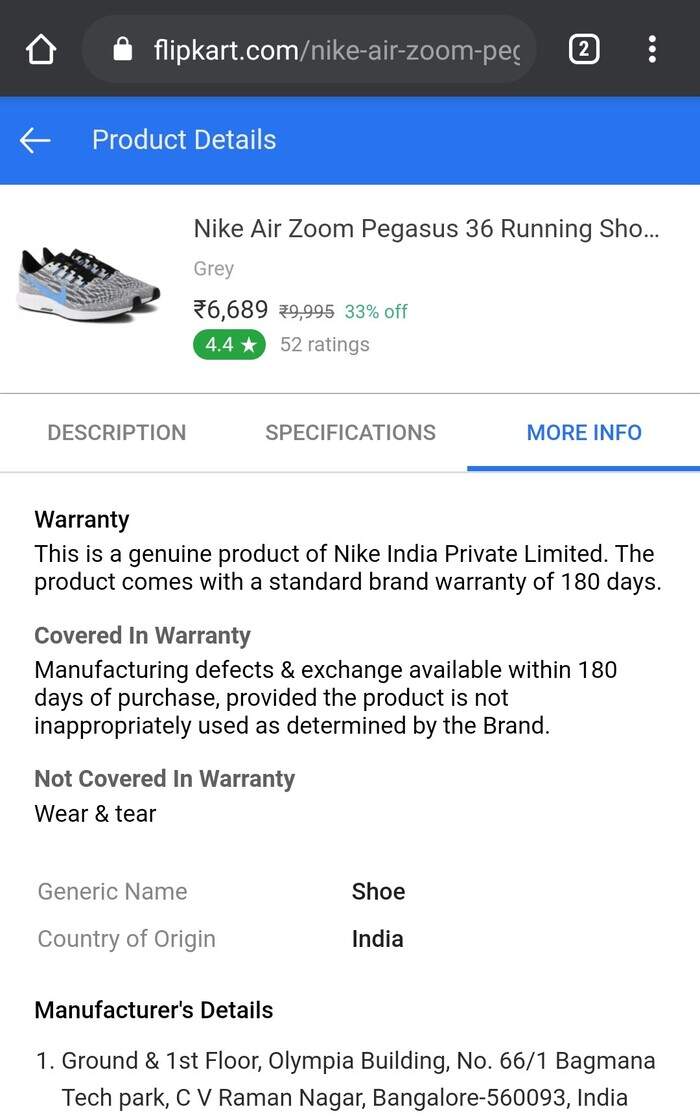700x1120 pixels.
Task: Click the 4.4 rating badge
Action: pos(228,344)
